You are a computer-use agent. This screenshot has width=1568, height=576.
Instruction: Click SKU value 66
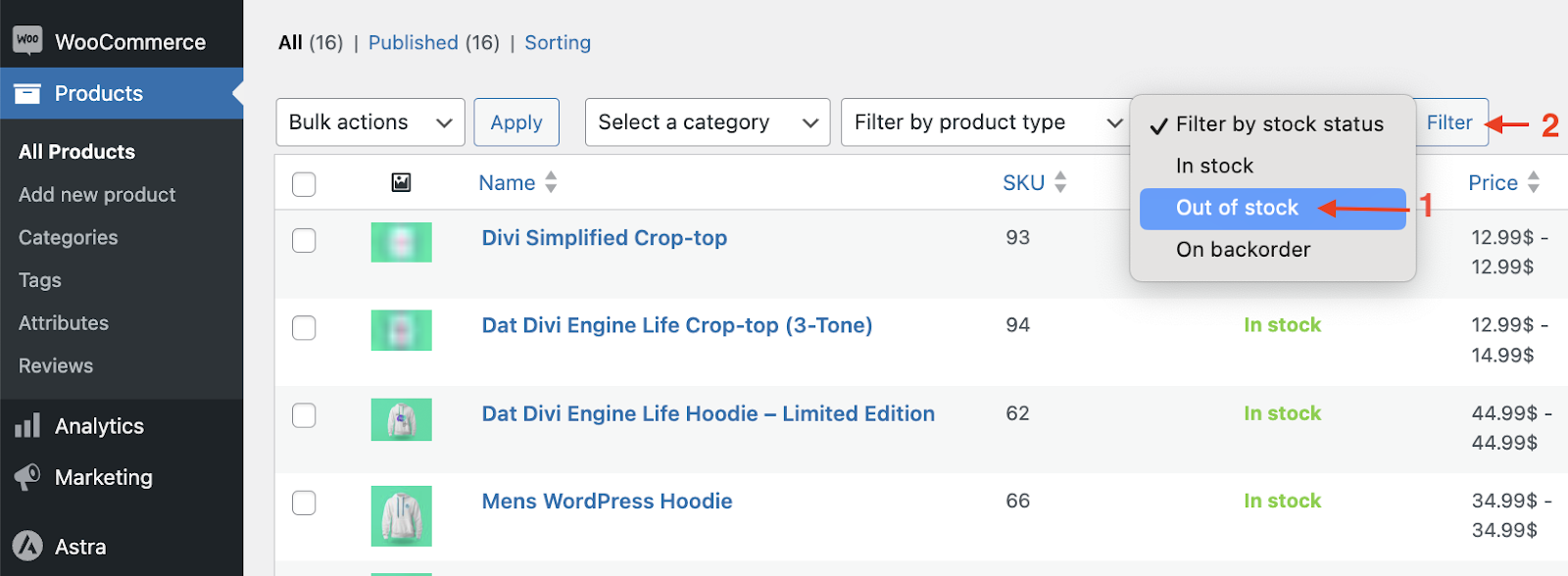[x=1017, y=501]
